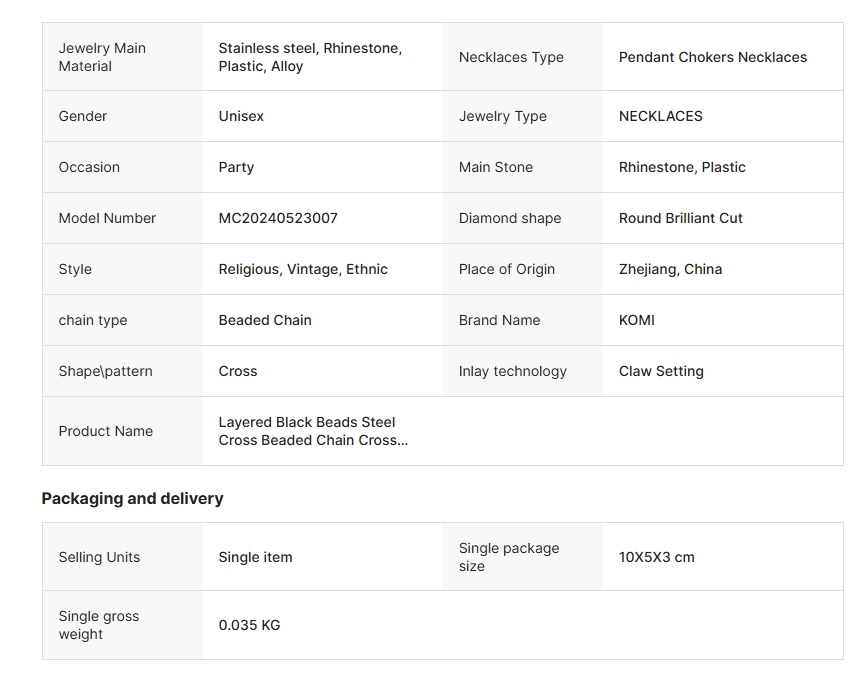Viewport: 858px width, 675px height.
Task: Select the Claw Setting value
Action: click(x=661, y=371)
